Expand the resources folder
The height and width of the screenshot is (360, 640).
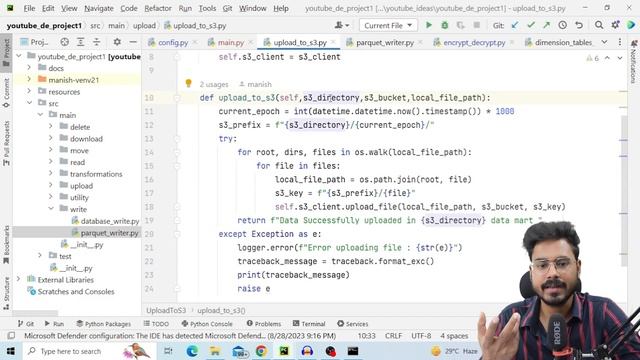(x=29, y=91)
